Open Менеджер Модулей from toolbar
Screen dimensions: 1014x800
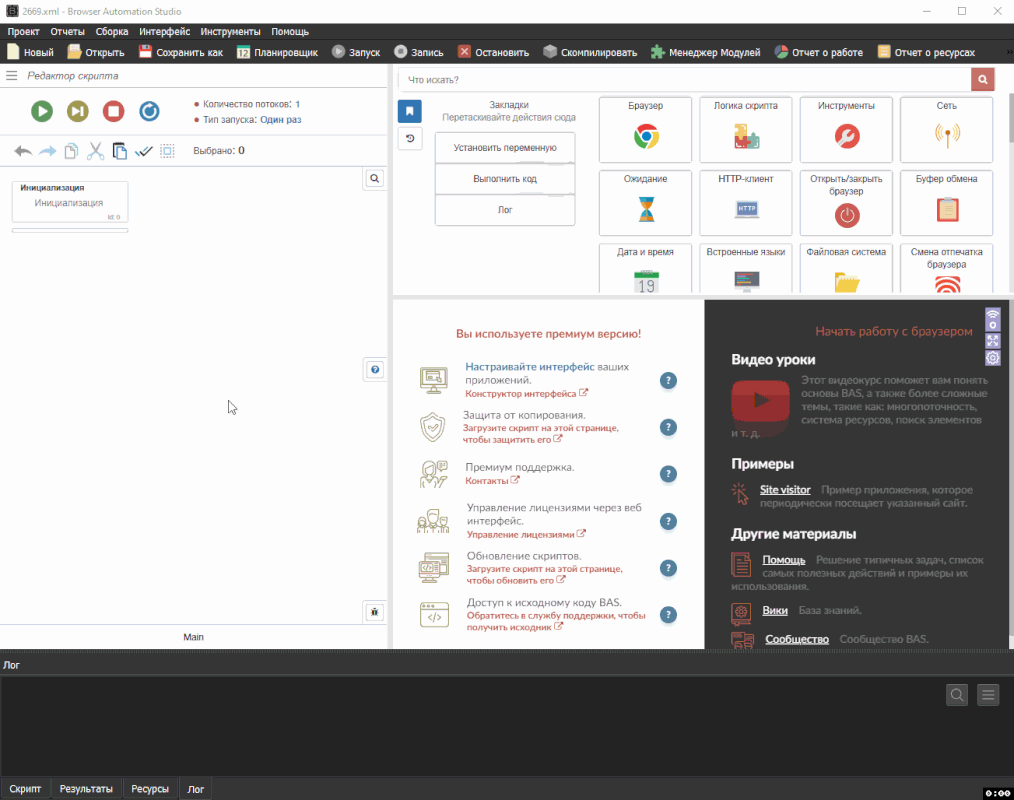tap(706, 52)
